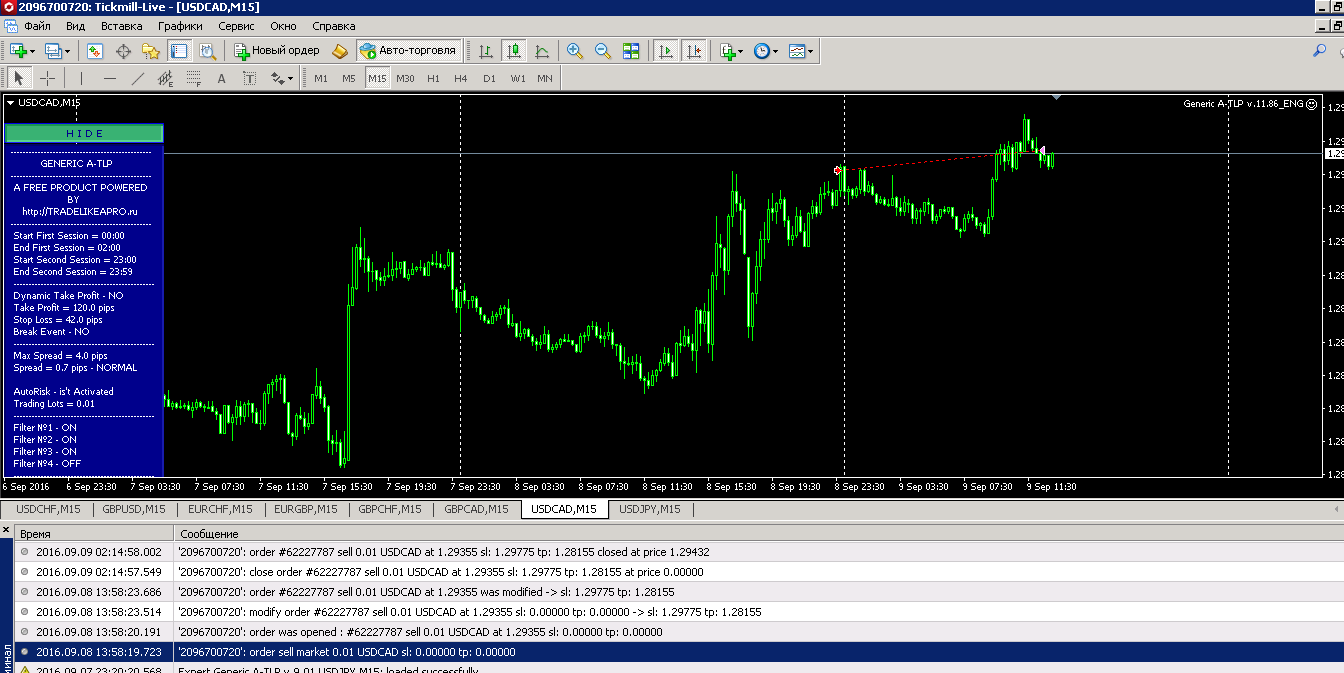This screenshot has height=673, width=1344.
Task: Switch timeframe to H4
Action: tap(461, 78)
